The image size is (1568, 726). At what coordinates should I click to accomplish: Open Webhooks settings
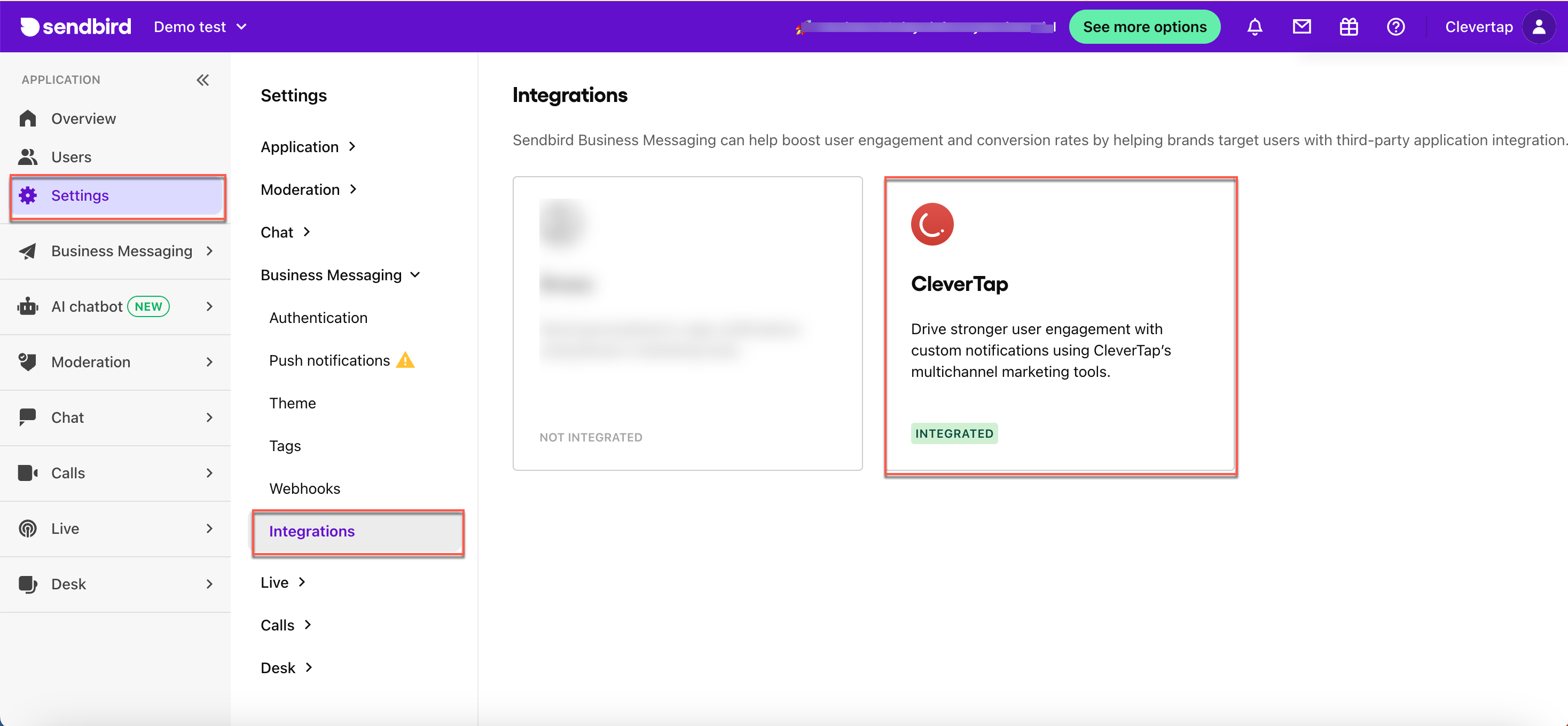(304, 488)
